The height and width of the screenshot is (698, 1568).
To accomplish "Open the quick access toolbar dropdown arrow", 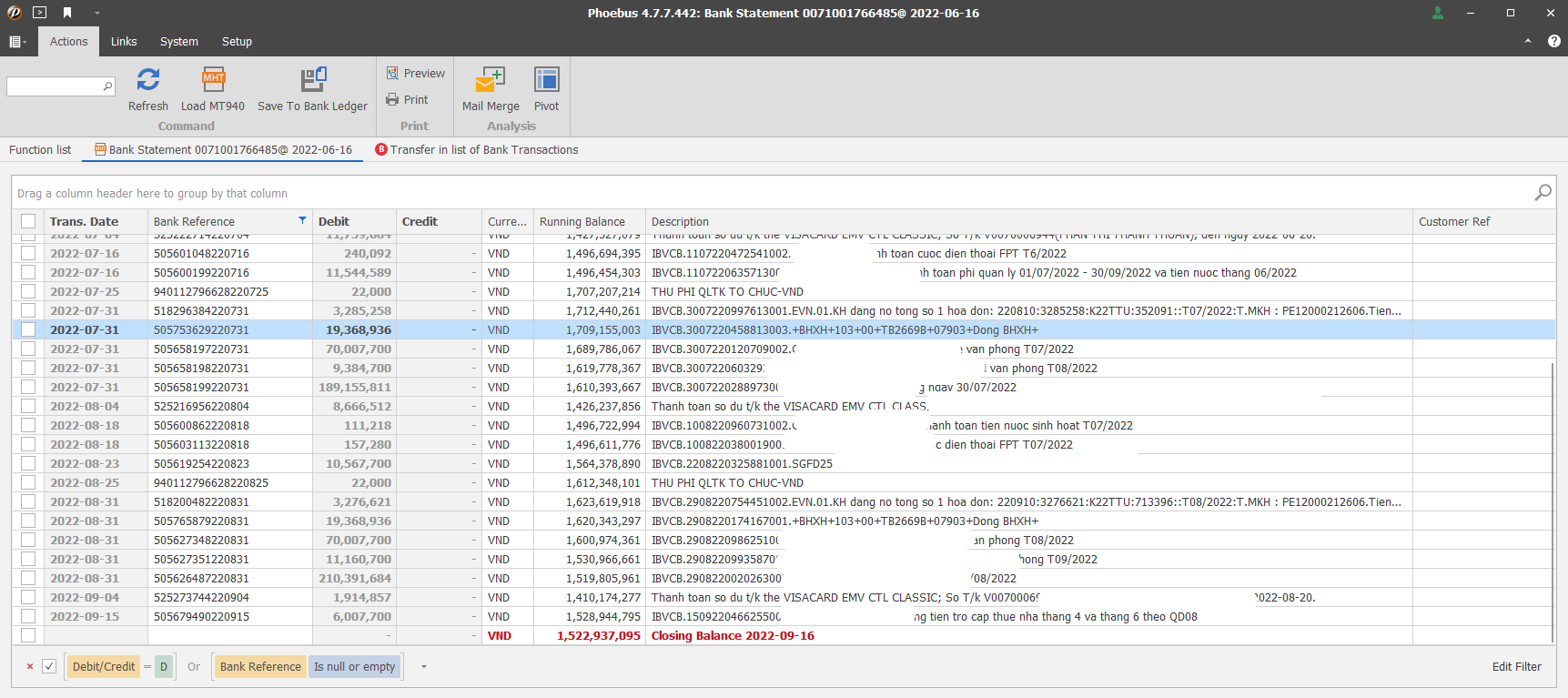I will click(96, 13).
